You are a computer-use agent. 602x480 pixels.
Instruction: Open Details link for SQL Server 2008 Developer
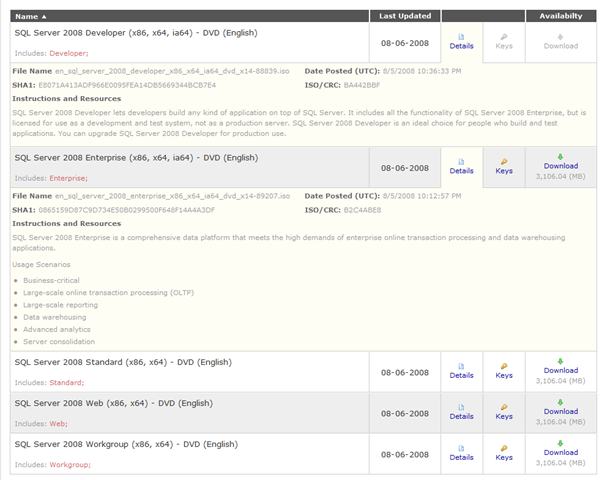pos(461,46)
